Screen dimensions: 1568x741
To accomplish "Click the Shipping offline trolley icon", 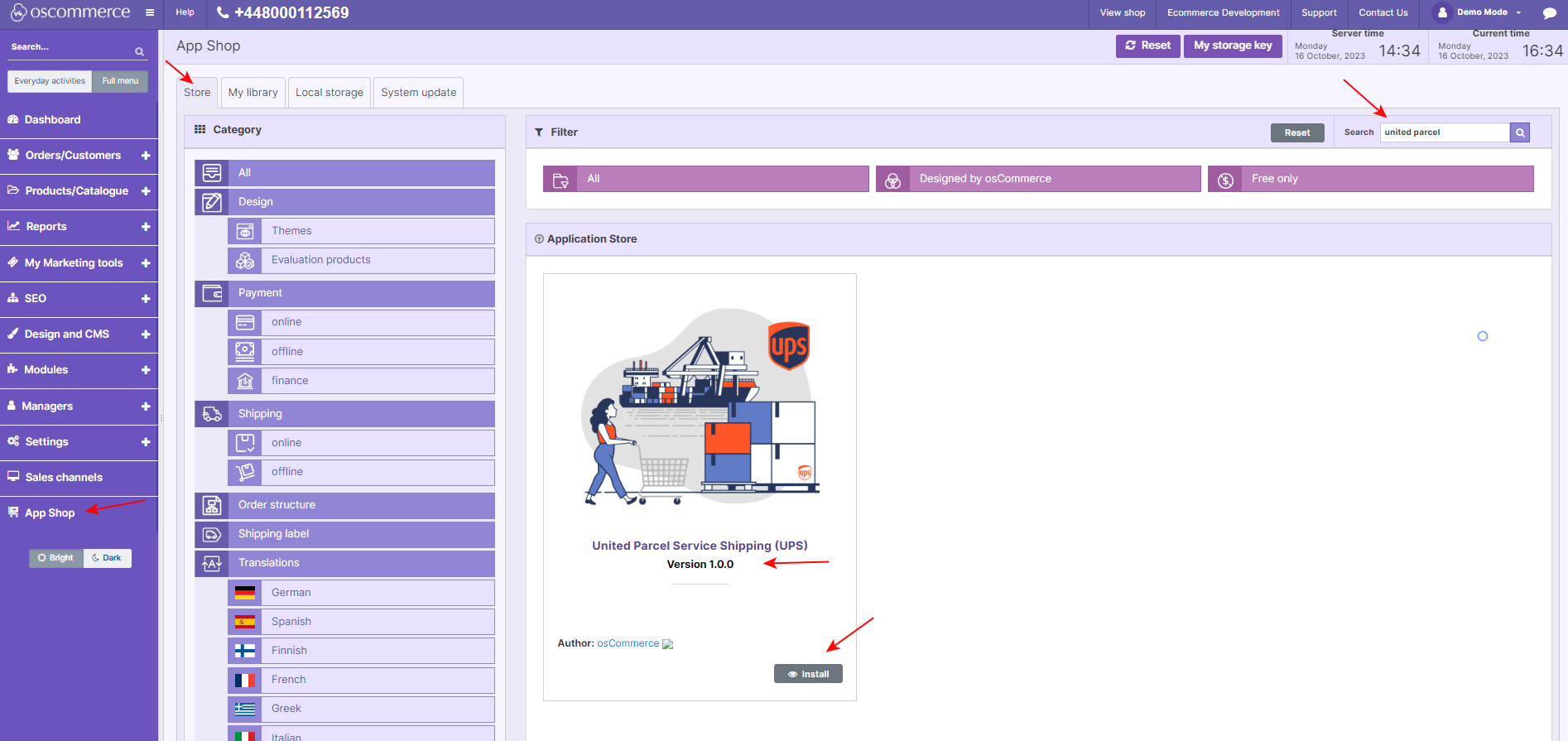I will [245, 472].
